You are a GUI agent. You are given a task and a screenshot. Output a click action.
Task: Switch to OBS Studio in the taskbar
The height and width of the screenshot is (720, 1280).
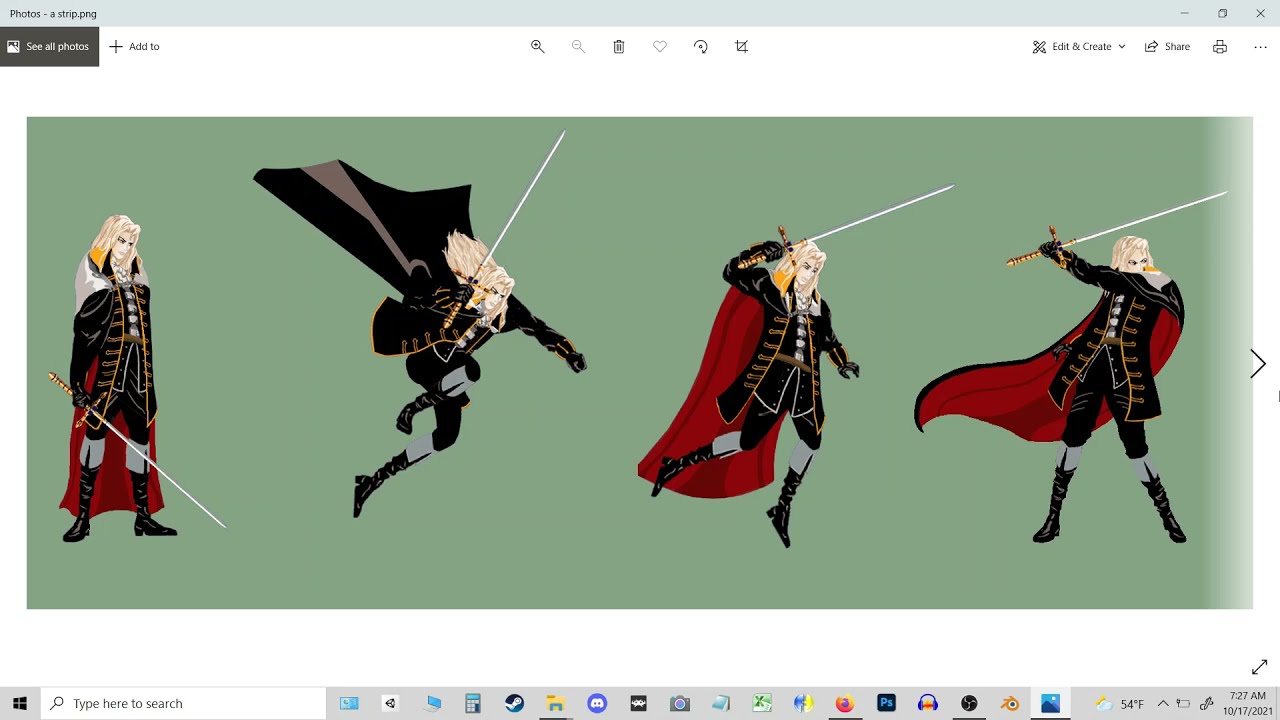(x=969, y=703)
